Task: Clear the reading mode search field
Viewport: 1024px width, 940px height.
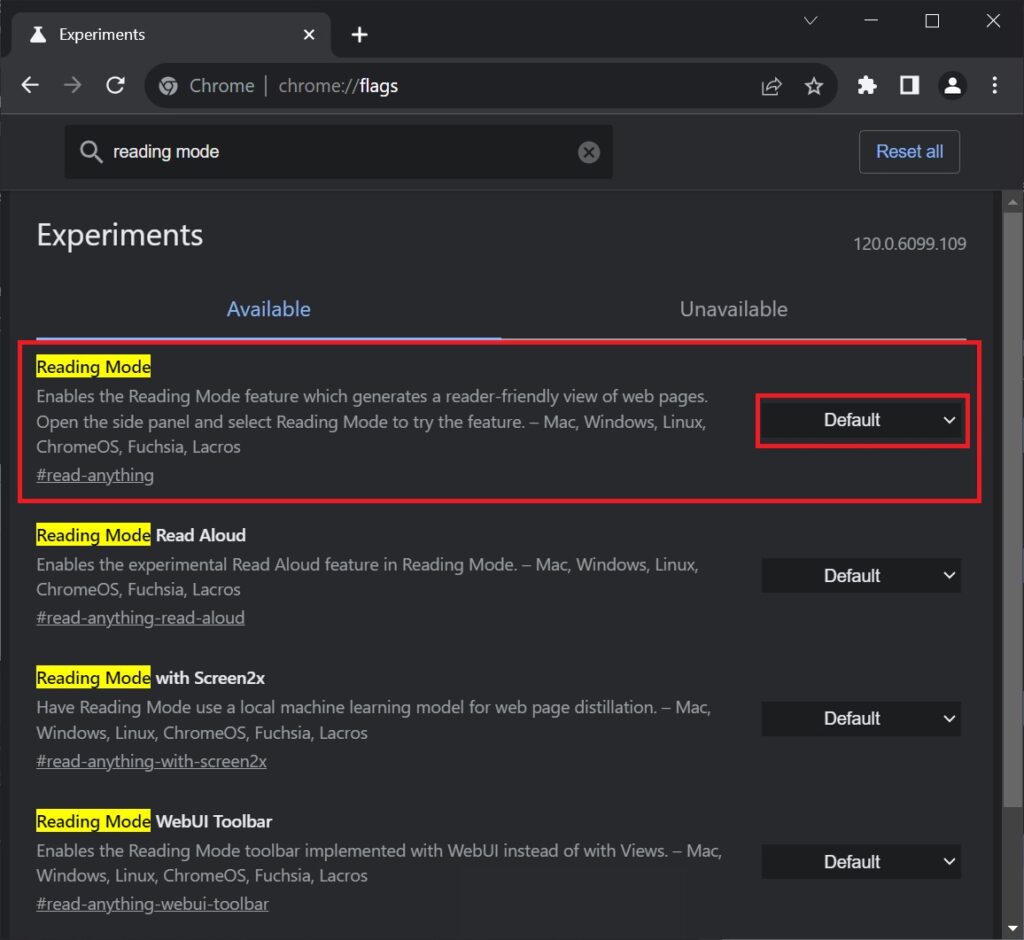Action: point(589,151)
